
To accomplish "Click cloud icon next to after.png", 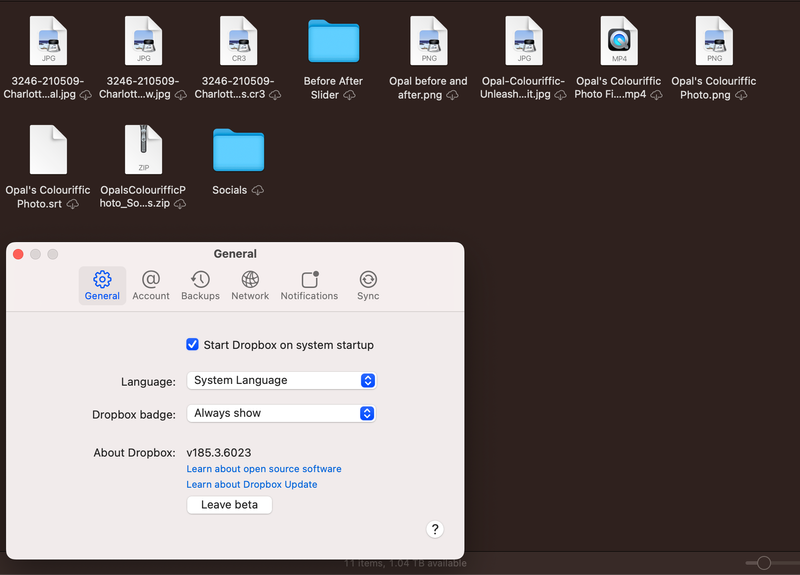I will pos(452,95).
